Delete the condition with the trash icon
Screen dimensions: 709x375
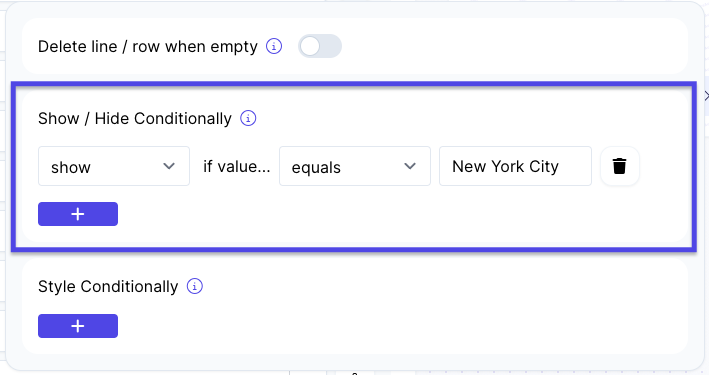point(619,166)
